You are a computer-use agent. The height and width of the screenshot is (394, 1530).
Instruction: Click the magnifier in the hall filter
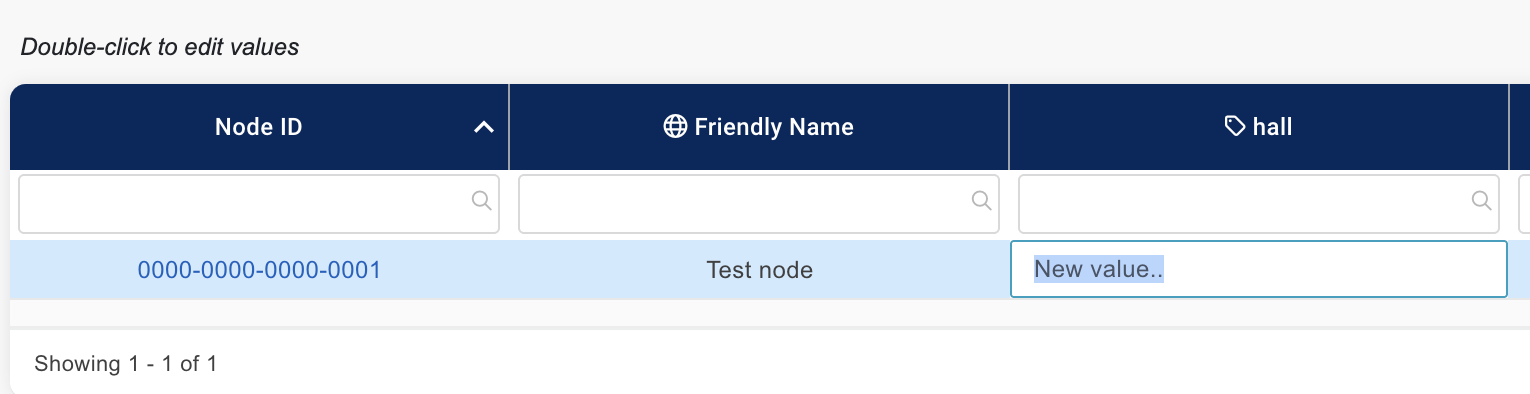(1481, 201)
